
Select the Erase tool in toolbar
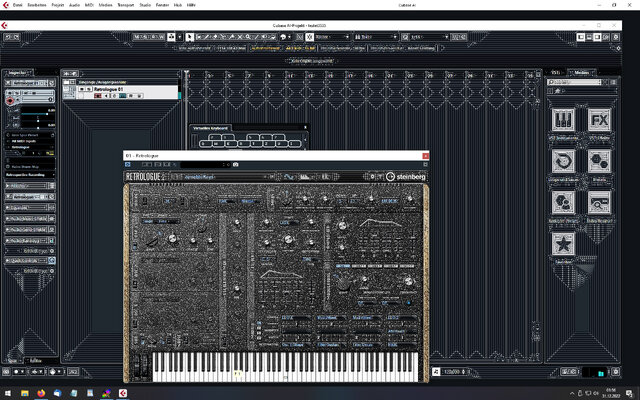click(215, 37)
